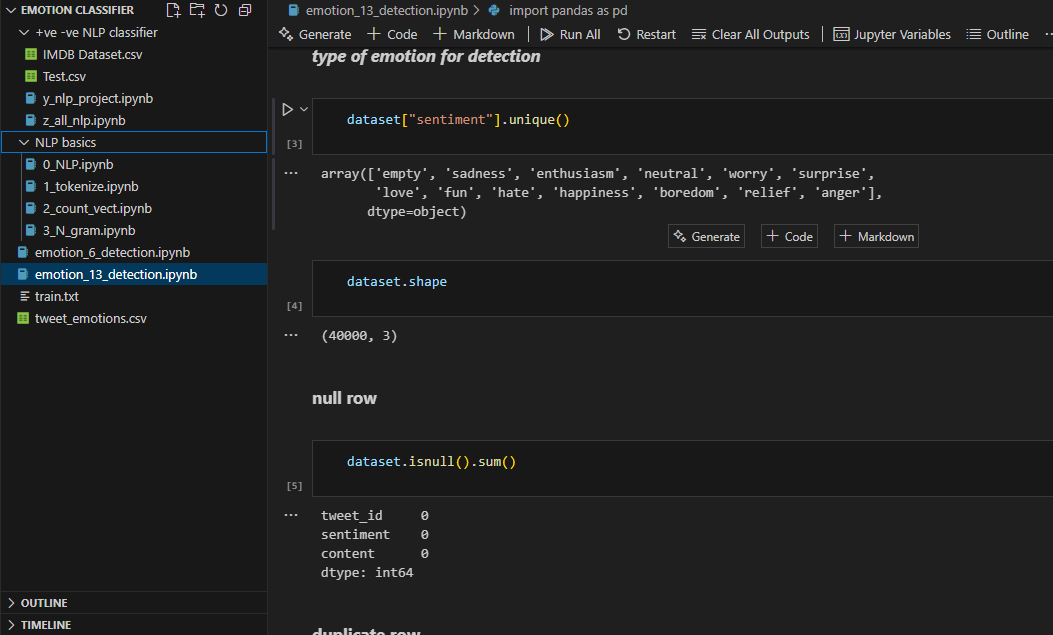Click the New Folder icon in Explorer

click(197, 10)
